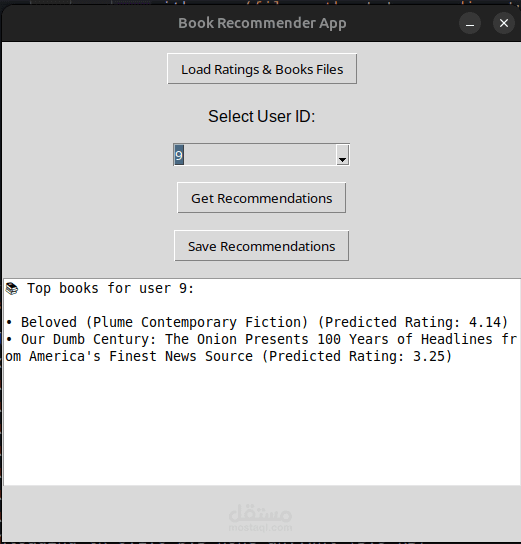The image size is (521, 544).
Task: Close the Book Recommender App window
Action: pos(504,23)
